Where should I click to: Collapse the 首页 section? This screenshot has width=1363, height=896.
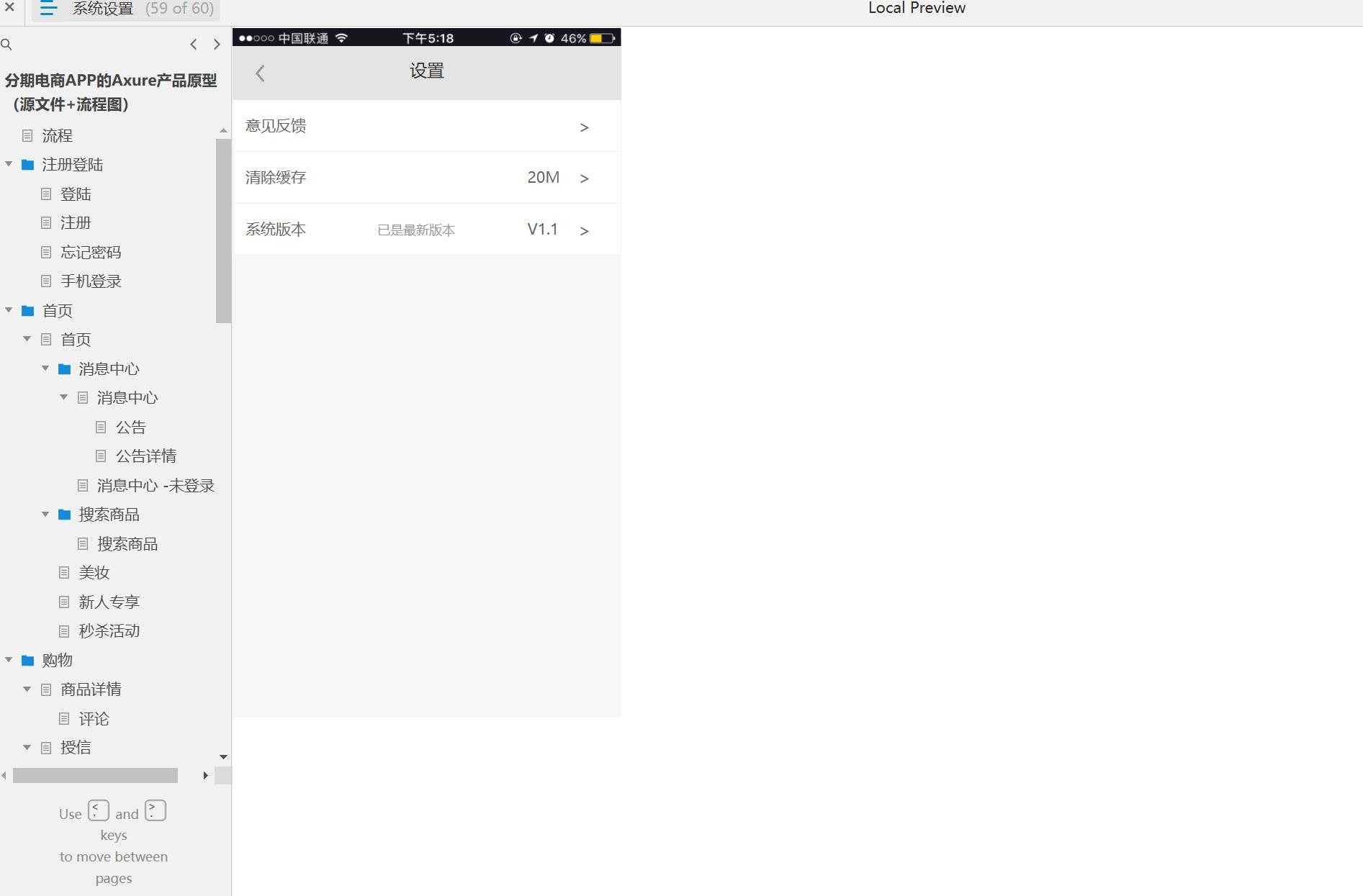pos(9,310)
